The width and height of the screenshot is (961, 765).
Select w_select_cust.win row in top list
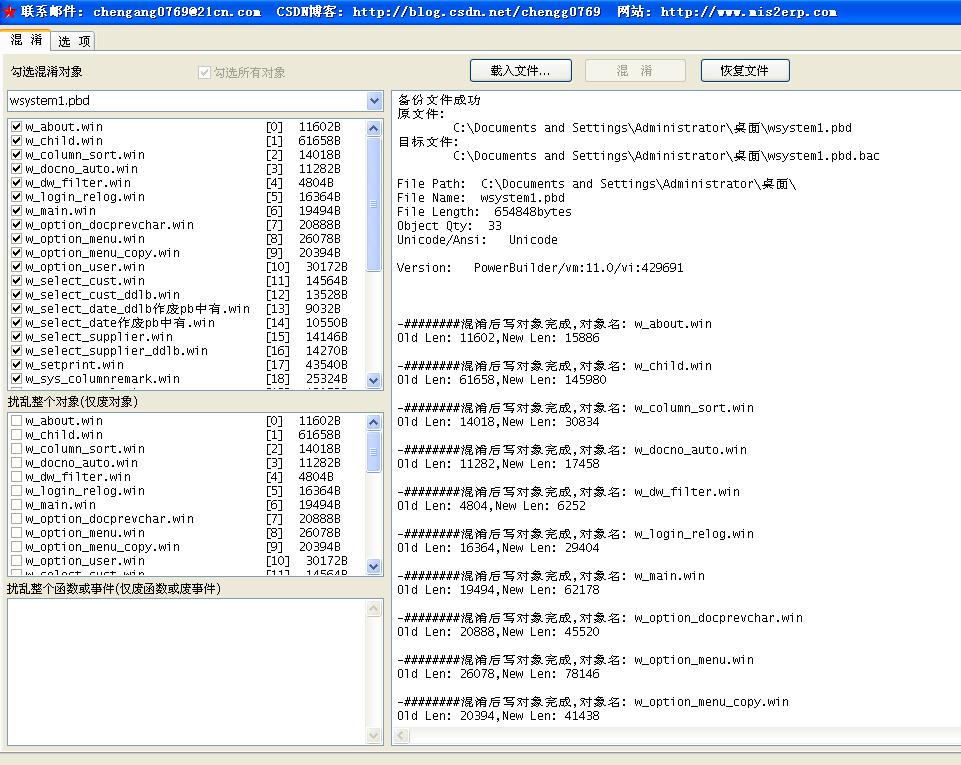(186, 281)
